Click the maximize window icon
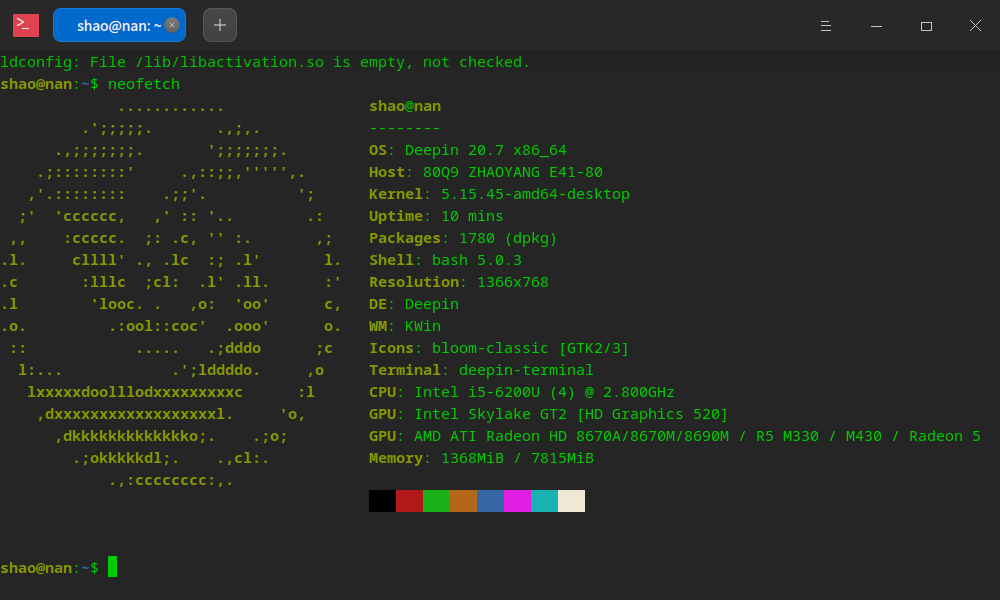This screenshot has height=600, width=1000. point(926,25)
